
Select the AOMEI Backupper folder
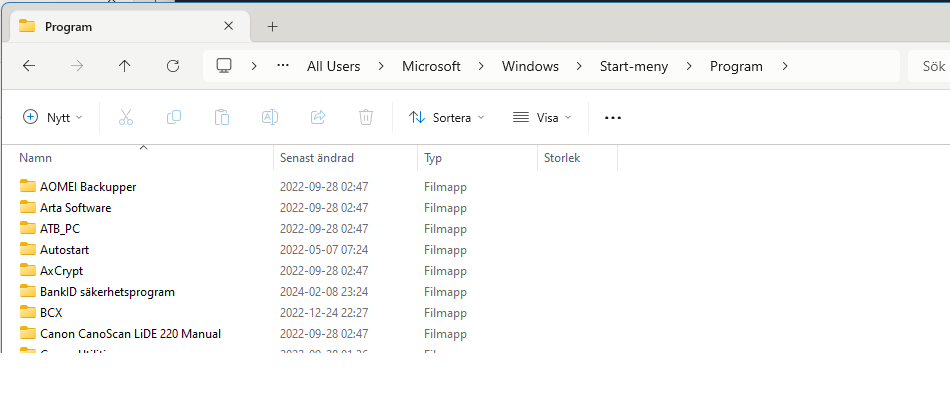point(88,187)
